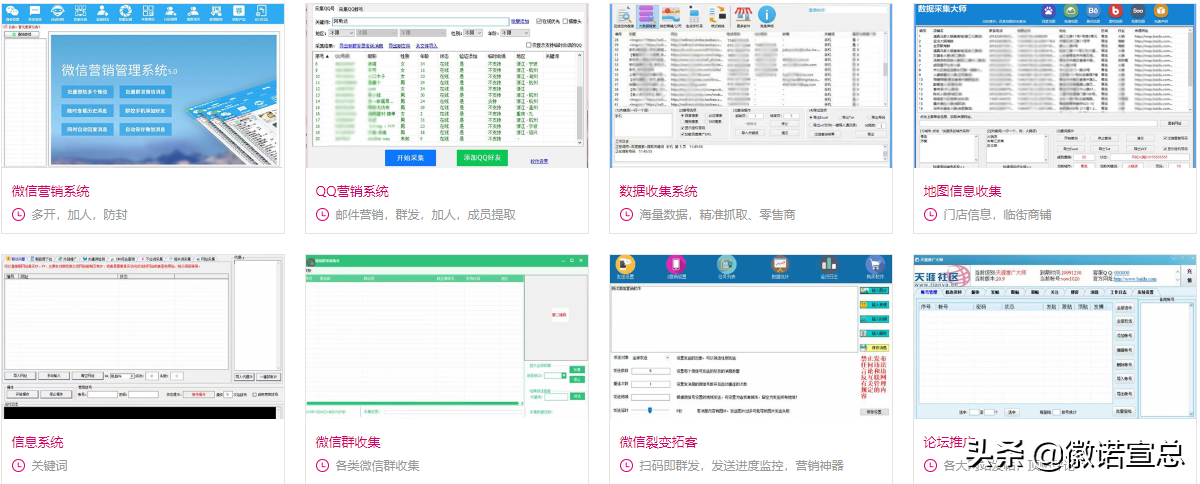
Task: Select 导出Excel radio in 数据收集系统
Action: click(811, 117)
